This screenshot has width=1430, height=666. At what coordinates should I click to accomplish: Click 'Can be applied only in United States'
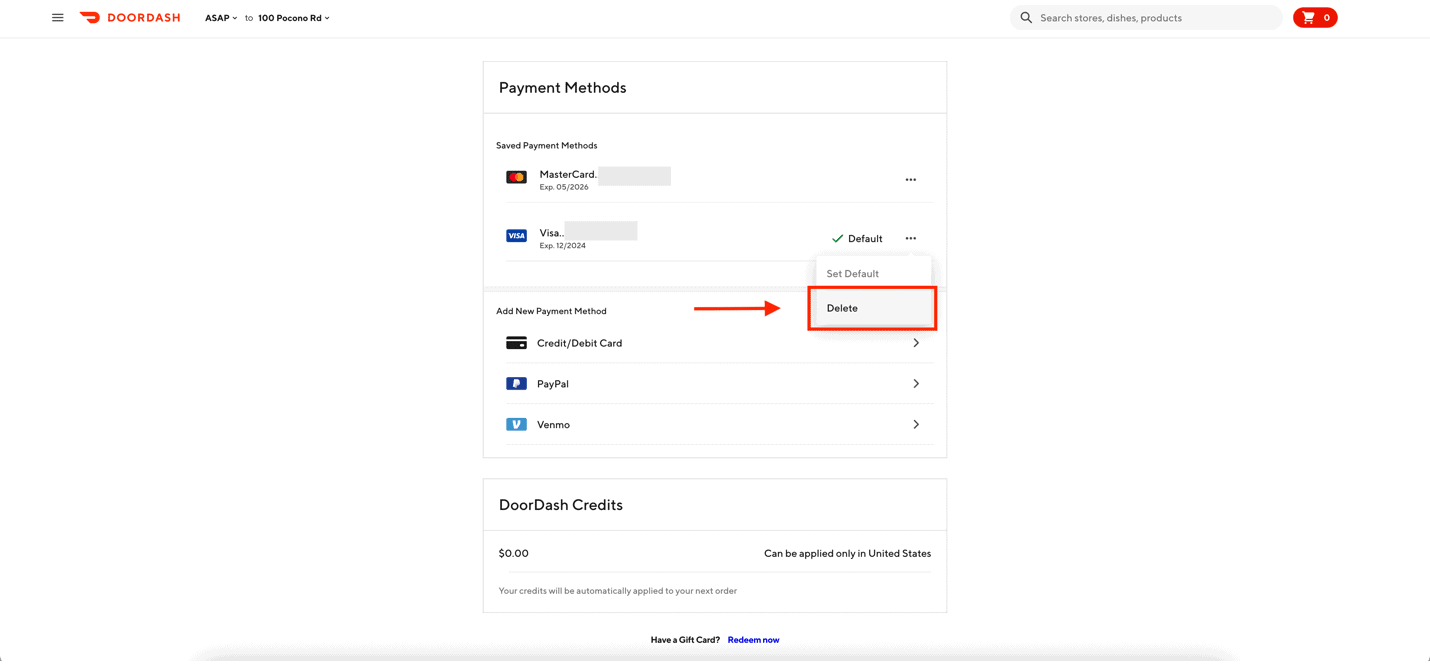pyautogui.click(x=847, y=553)
